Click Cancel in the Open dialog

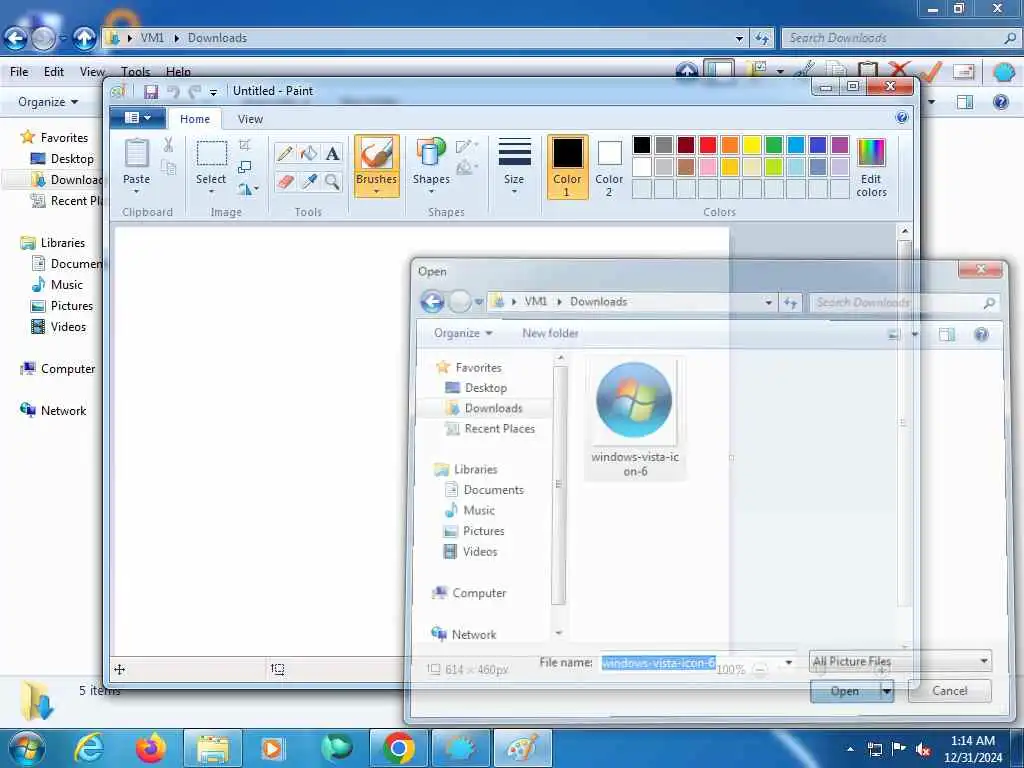pyautogui.click(x=950, y=691)
